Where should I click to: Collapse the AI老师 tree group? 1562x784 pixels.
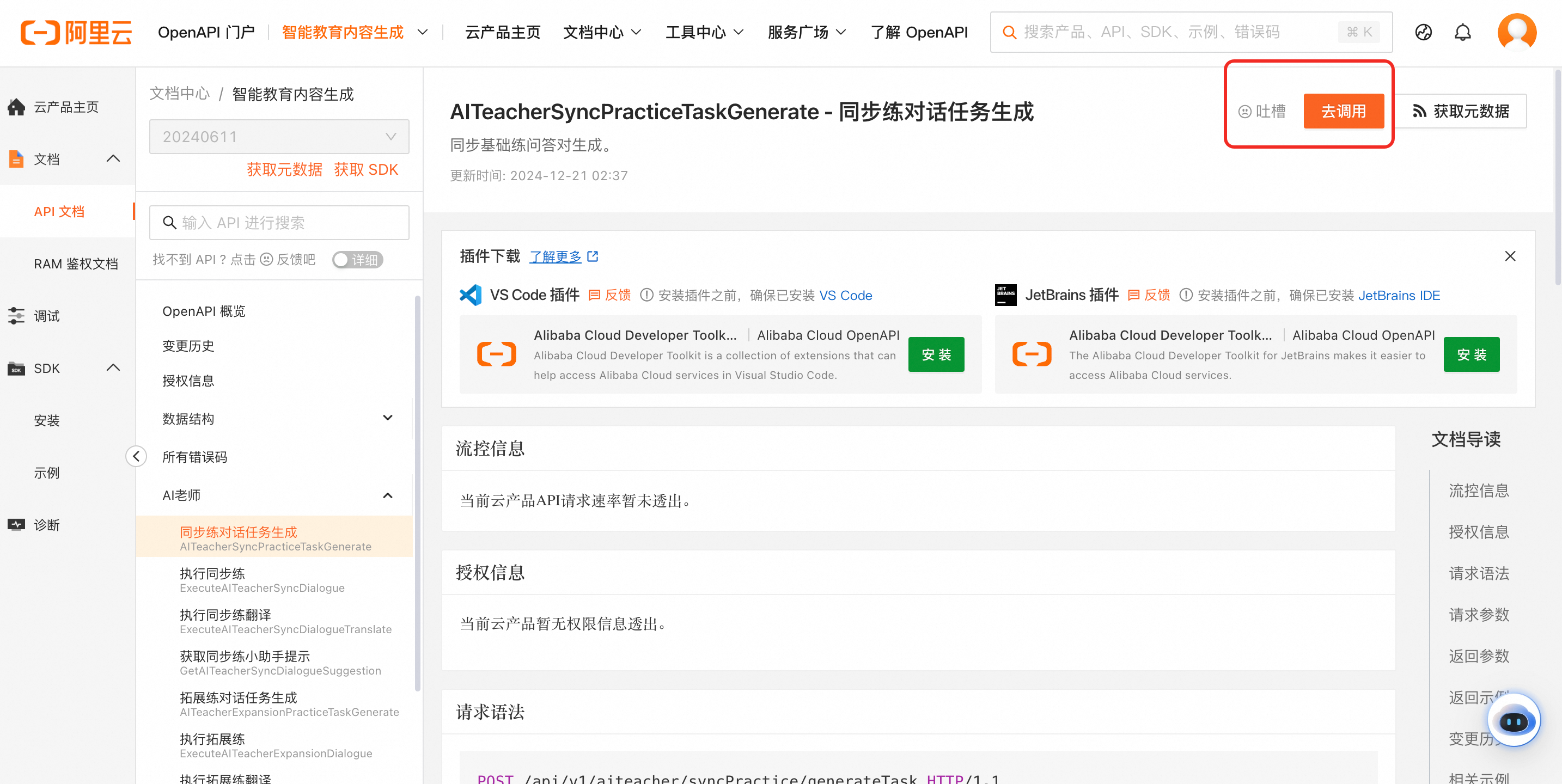point(387,495)
